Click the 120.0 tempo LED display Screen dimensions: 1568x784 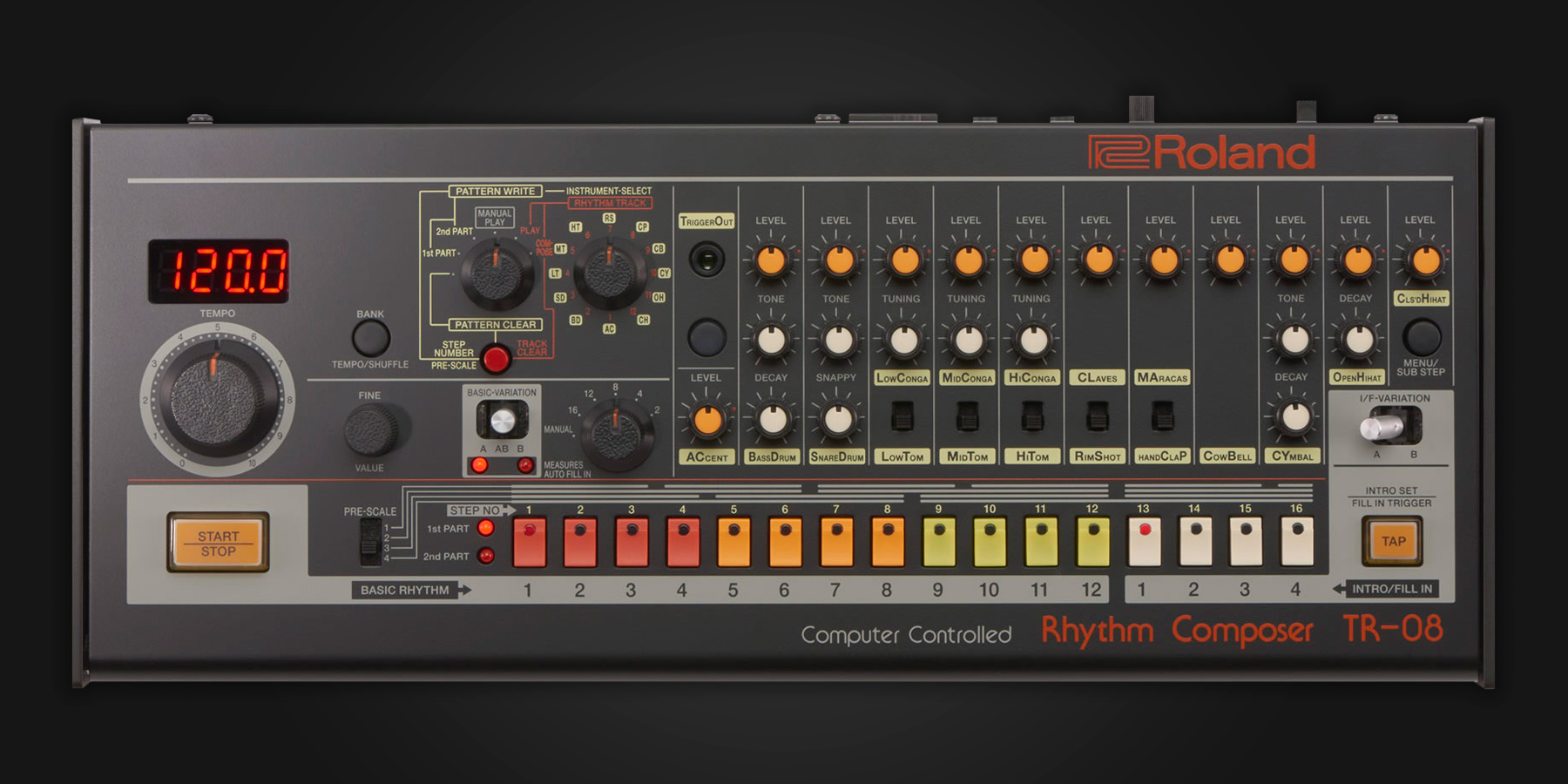[219, 271]
